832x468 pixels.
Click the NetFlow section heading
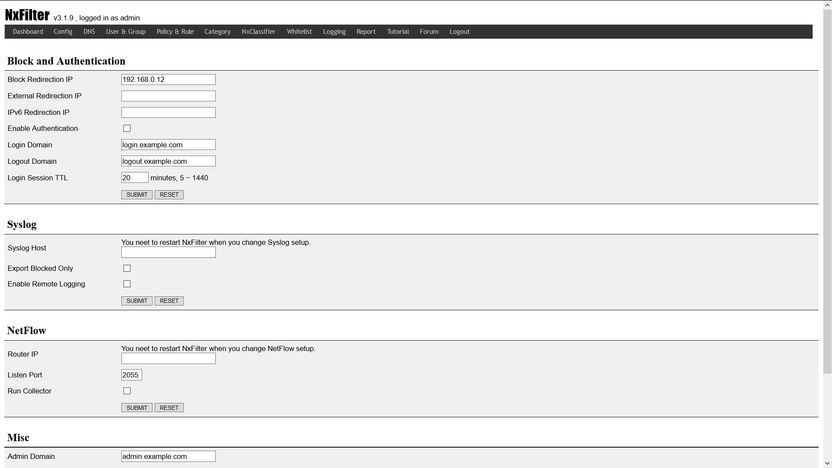(x=27, y=331)
